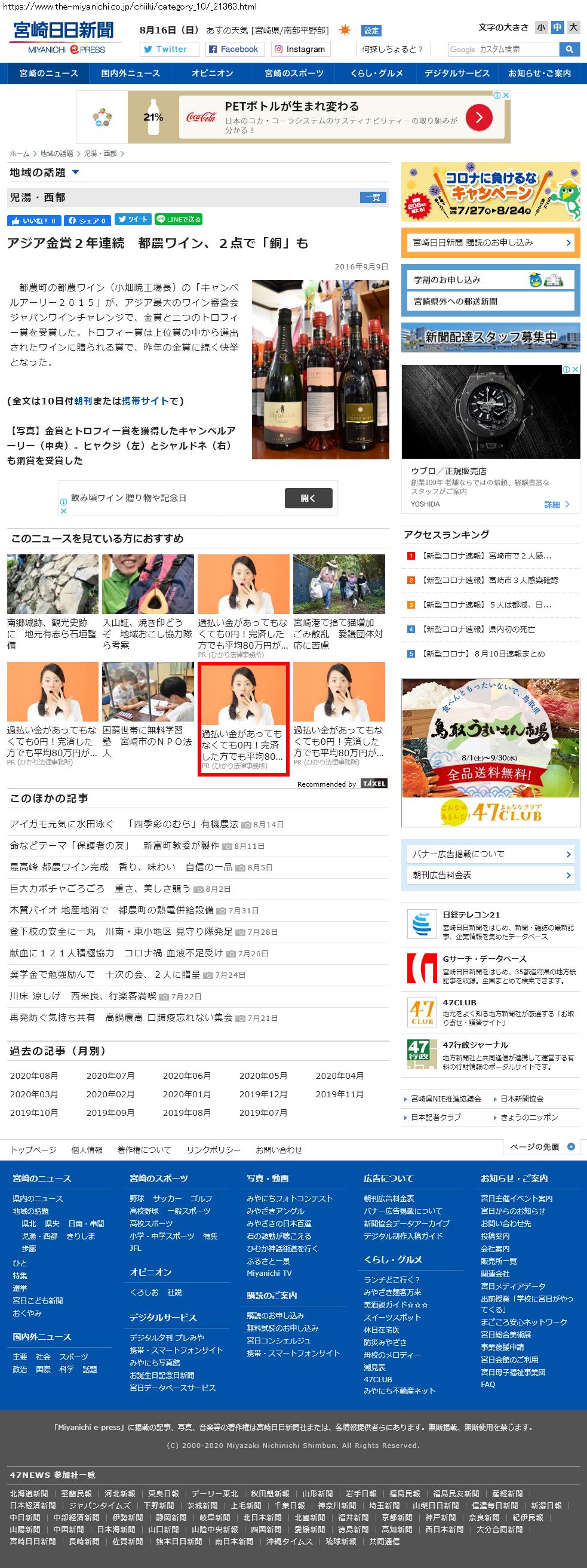Open the 携帯サイト link in article

coord(145,401)
